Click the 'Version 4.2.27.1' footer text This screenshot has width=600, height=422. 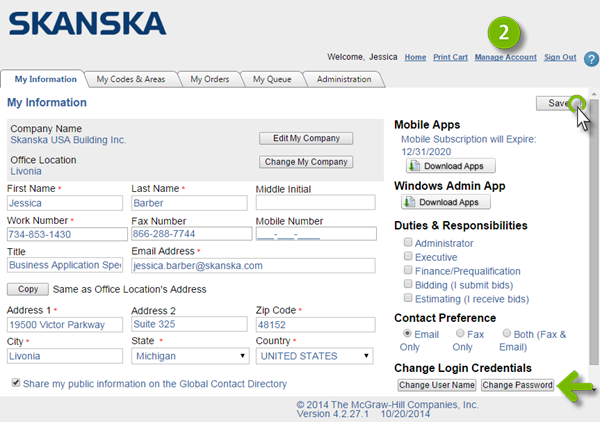pyautogui.click(x=333, y=414)
